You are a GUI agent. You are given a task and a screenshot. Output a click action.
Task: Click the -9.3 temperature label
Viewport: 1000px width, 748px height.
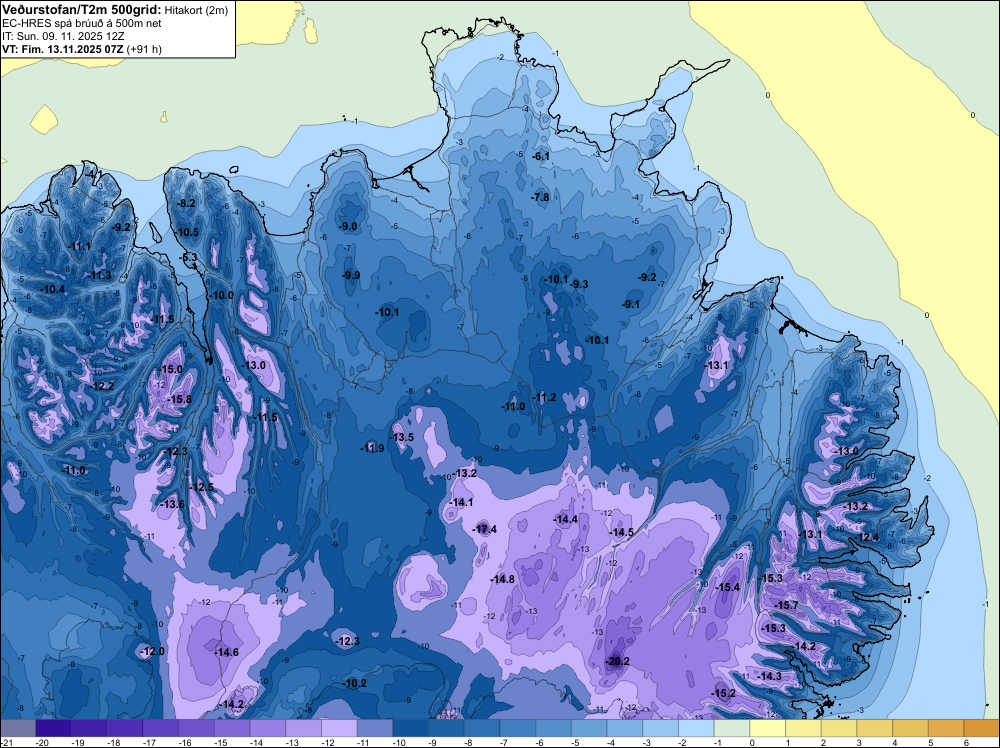[578, 284]
